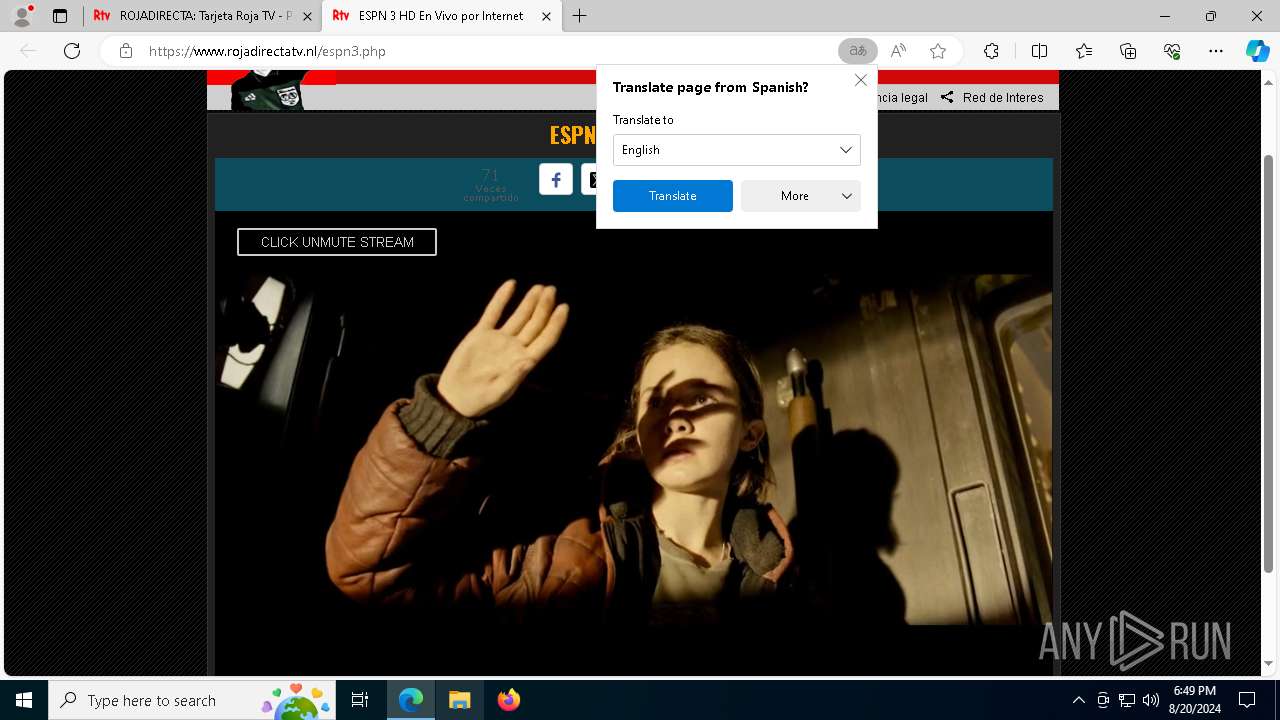
Task: Click CLICK UNMUTE STREAM button
Action: click(337, 242)
